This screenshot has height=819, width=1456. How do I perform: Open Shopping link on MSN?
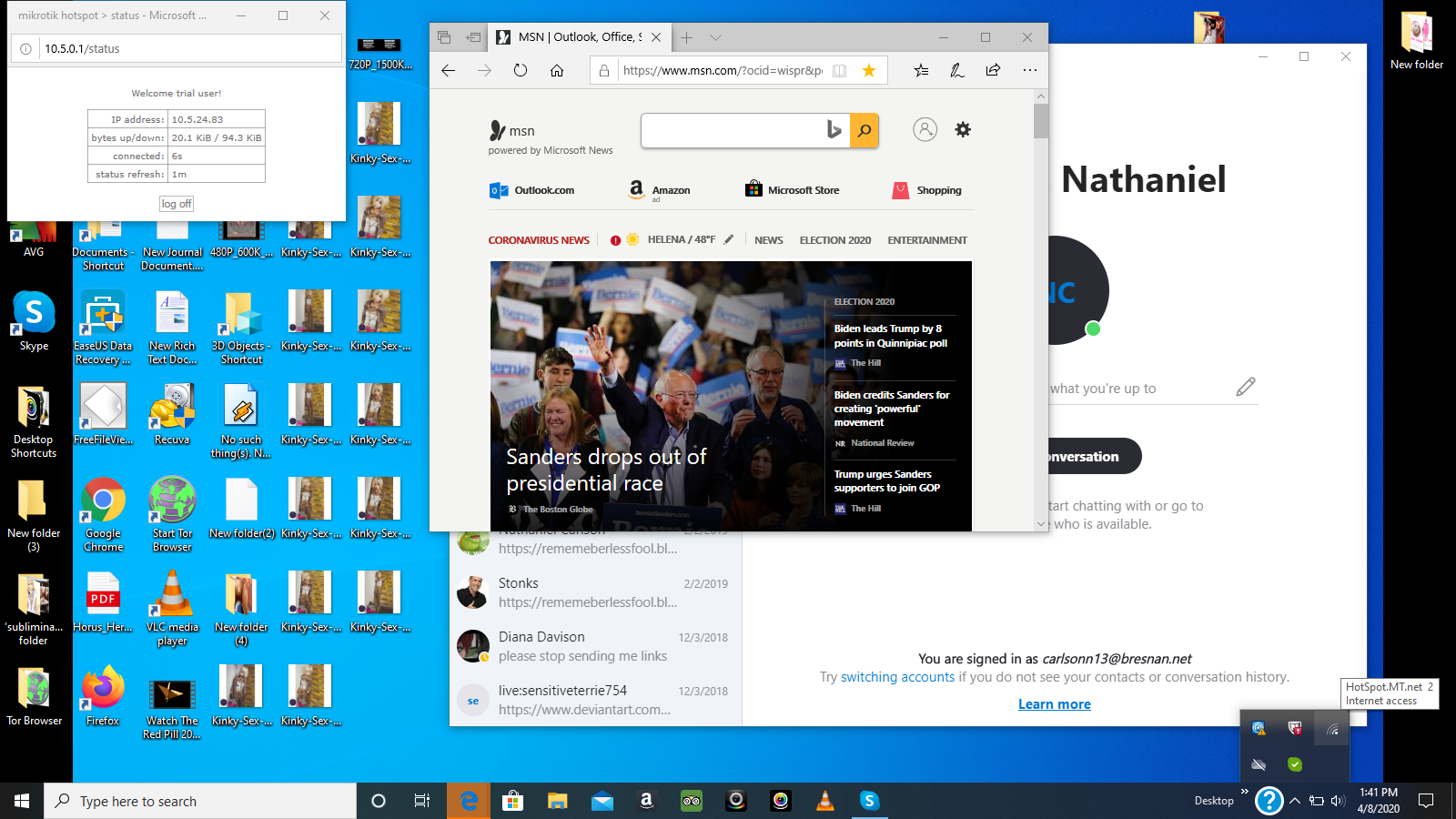pyautogui.click(x=927, y=190)
